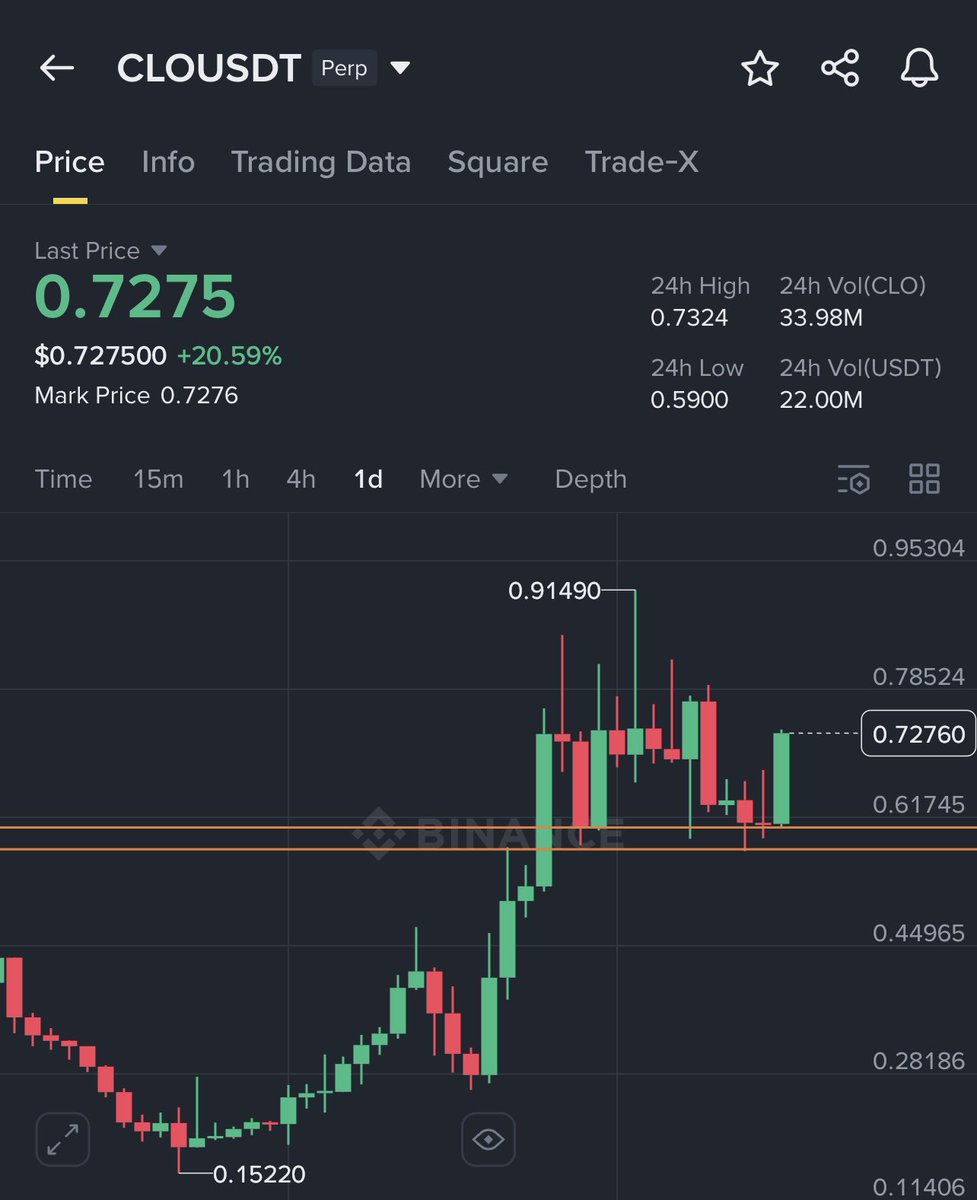Select the 15m candle interval

[x=158, y=479]
